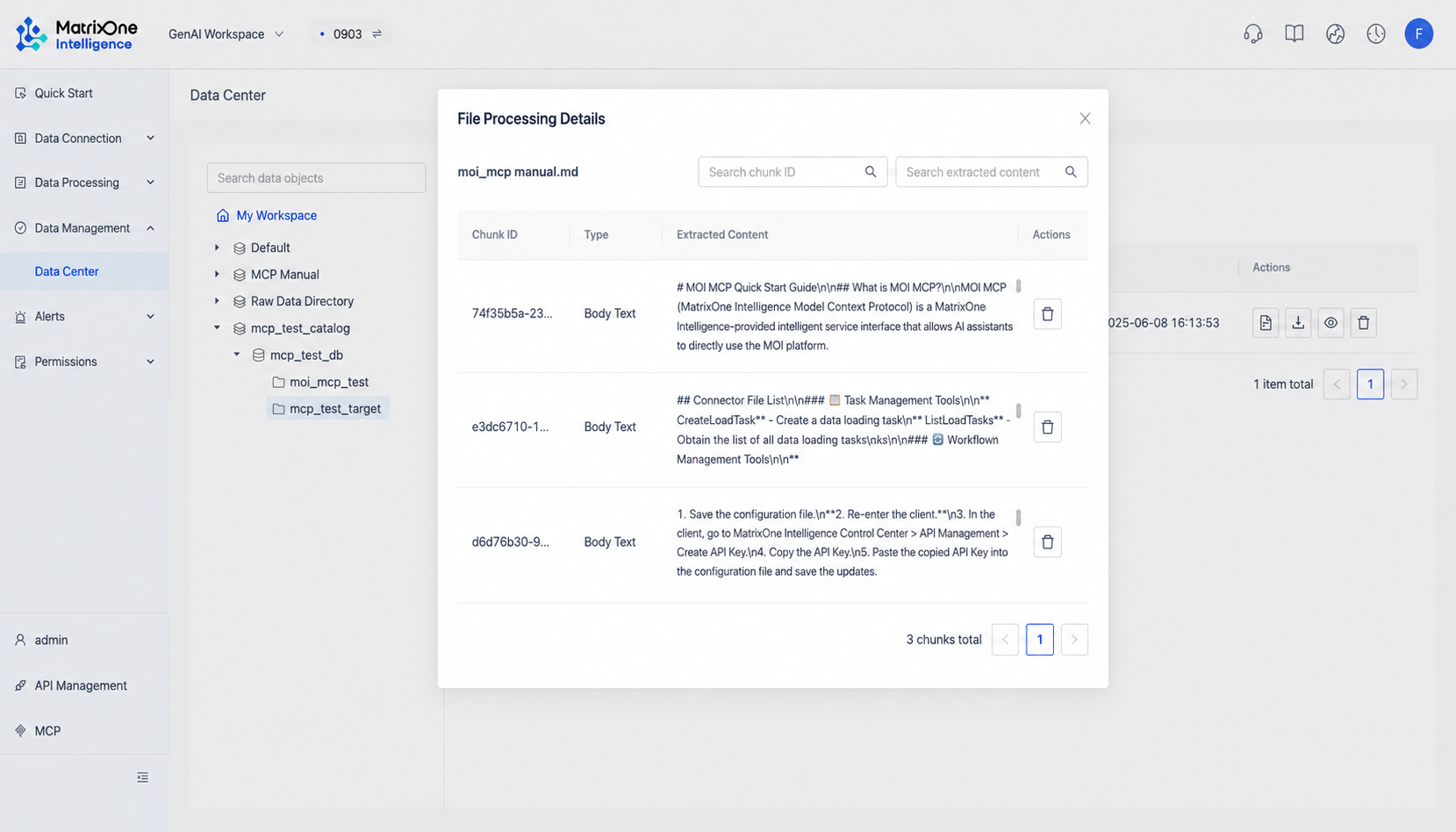Open the documentation book icon
1456x832 pixels.
click(1295, 33)
